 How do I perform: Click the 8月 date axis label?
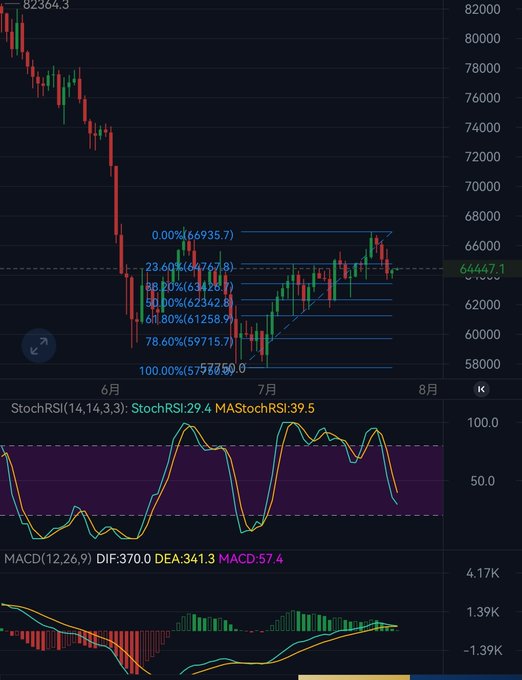428,389
